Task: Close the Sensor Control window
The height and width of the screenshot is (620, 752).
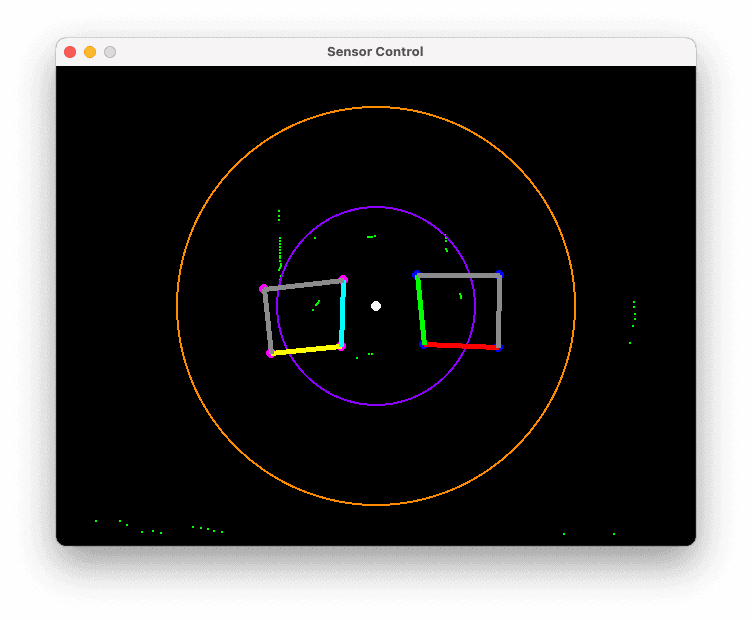Action: pyautogui.click(x=70, y=52)
